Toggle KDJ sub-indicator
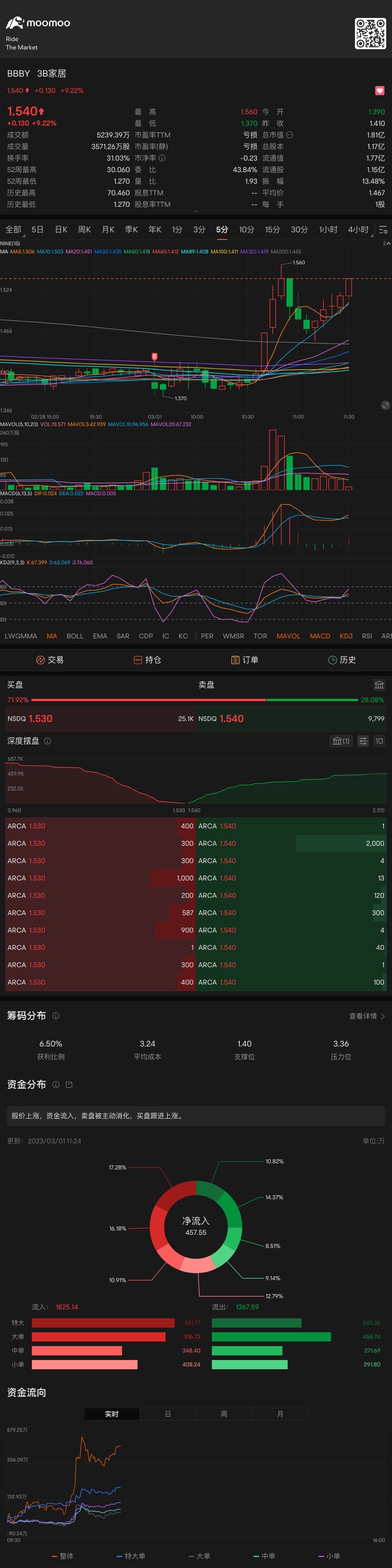 (x=346, y=636)
